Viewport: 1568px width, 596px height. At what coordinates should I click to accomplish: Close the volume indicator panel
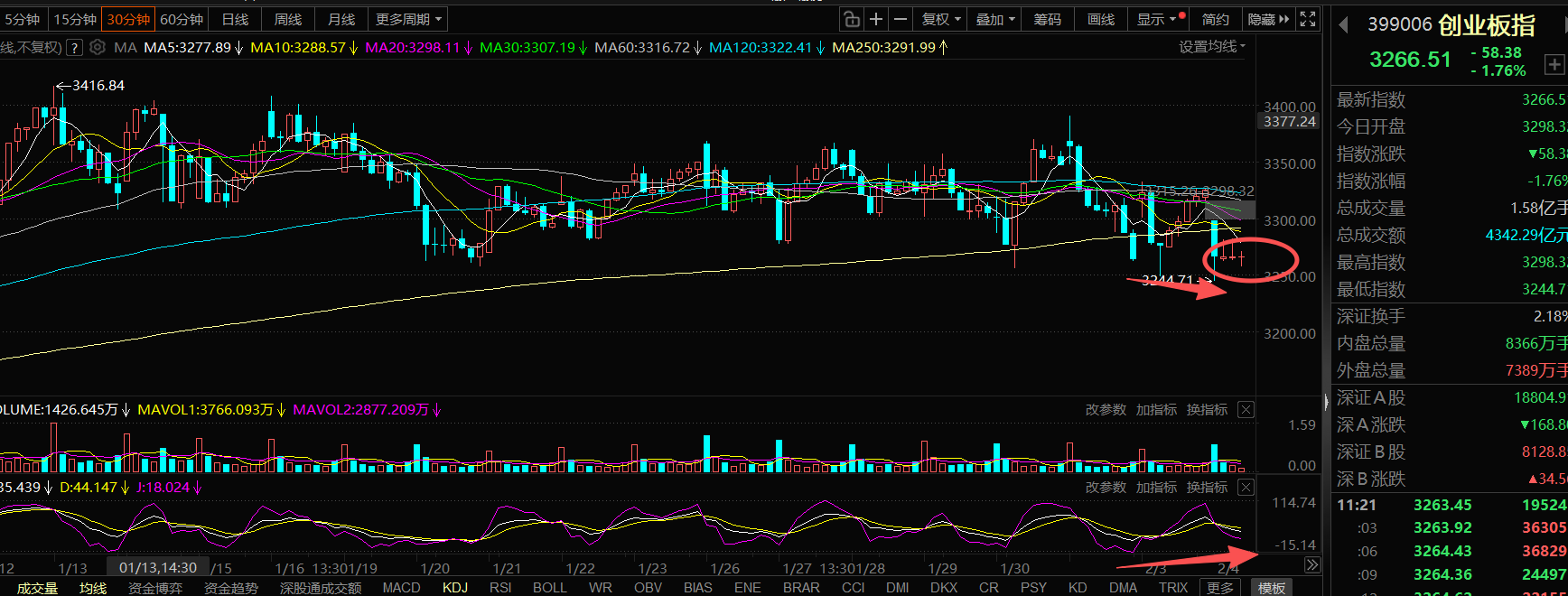pos(1246,410)
